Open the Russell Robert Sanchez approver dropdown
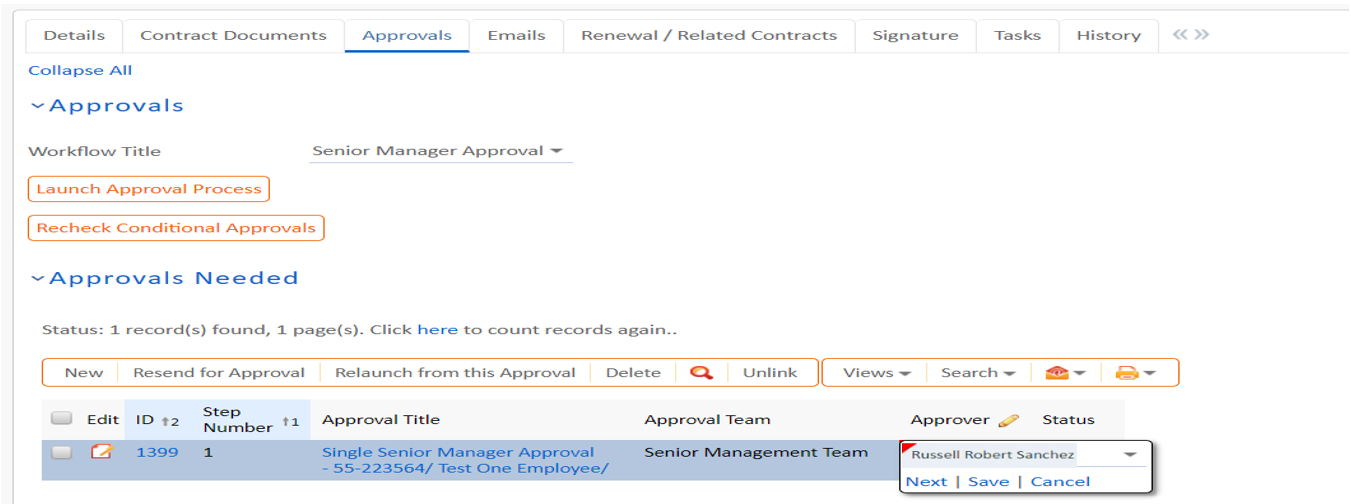 pos(1129,455)
